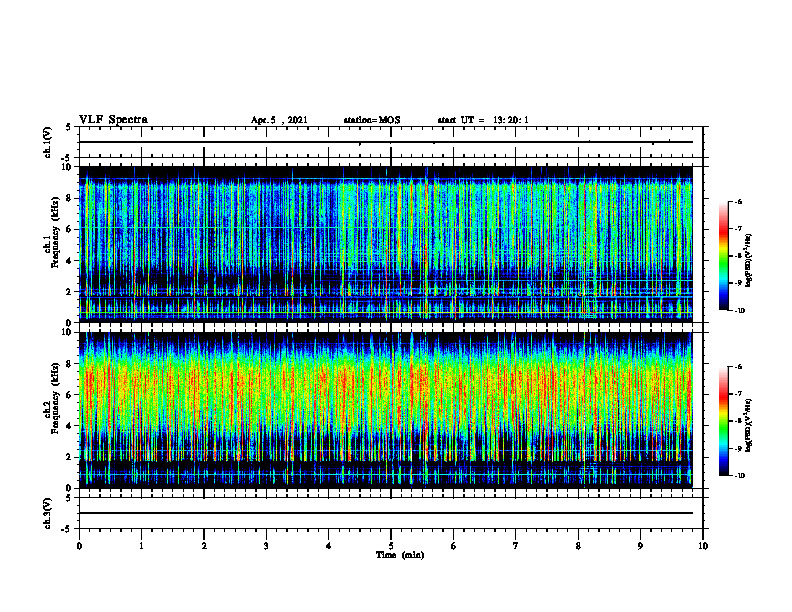792x612 pixels.
Task: Click the "10" tick on time axis
Action: coord(703,546)
